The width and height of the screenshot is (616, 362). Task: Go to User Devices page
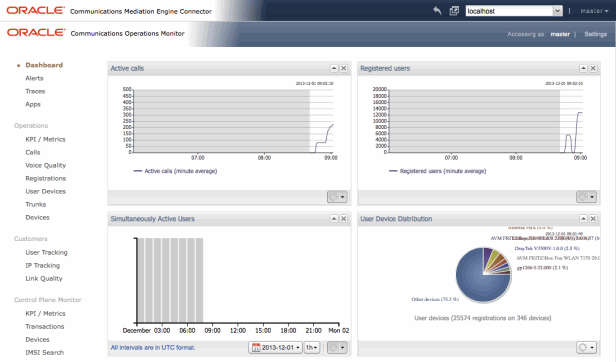pyautogui.click(x=46, y=191)
